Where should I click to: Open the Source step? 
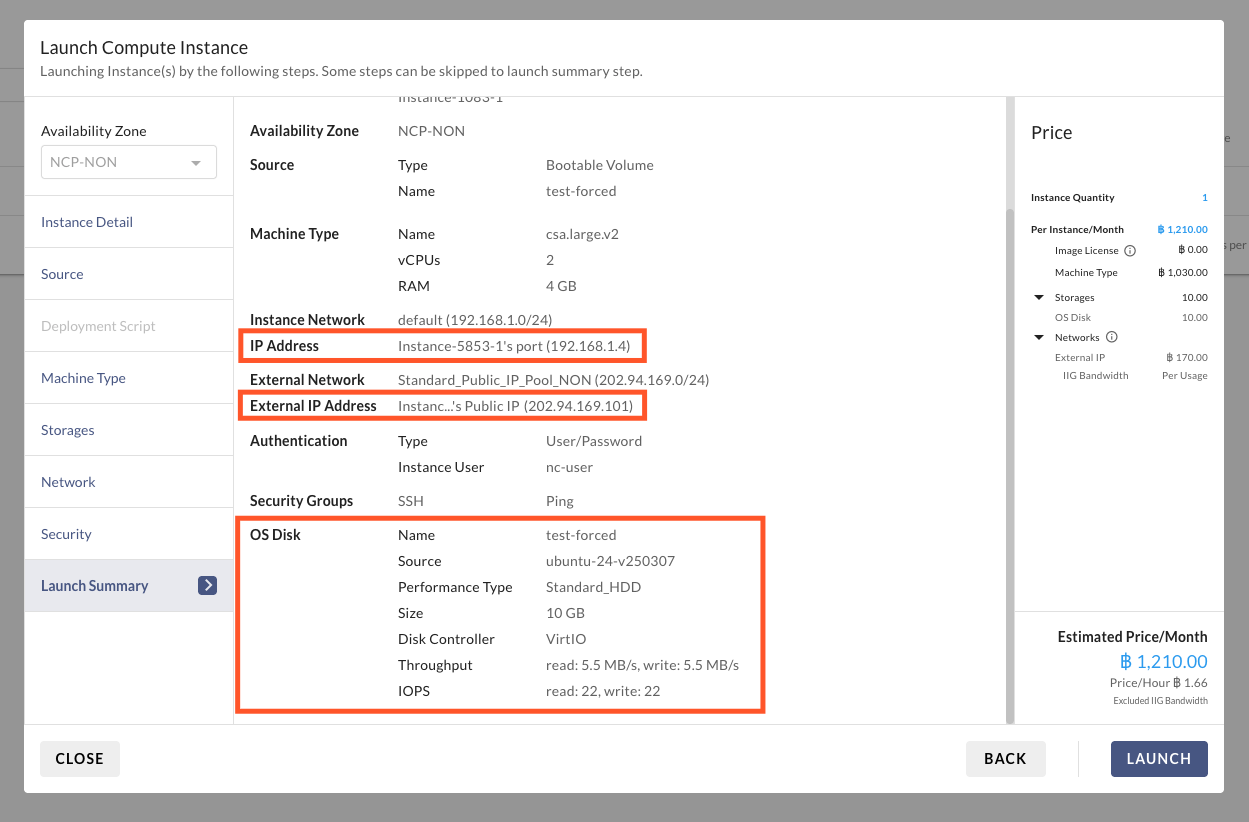tap(62, 274)
